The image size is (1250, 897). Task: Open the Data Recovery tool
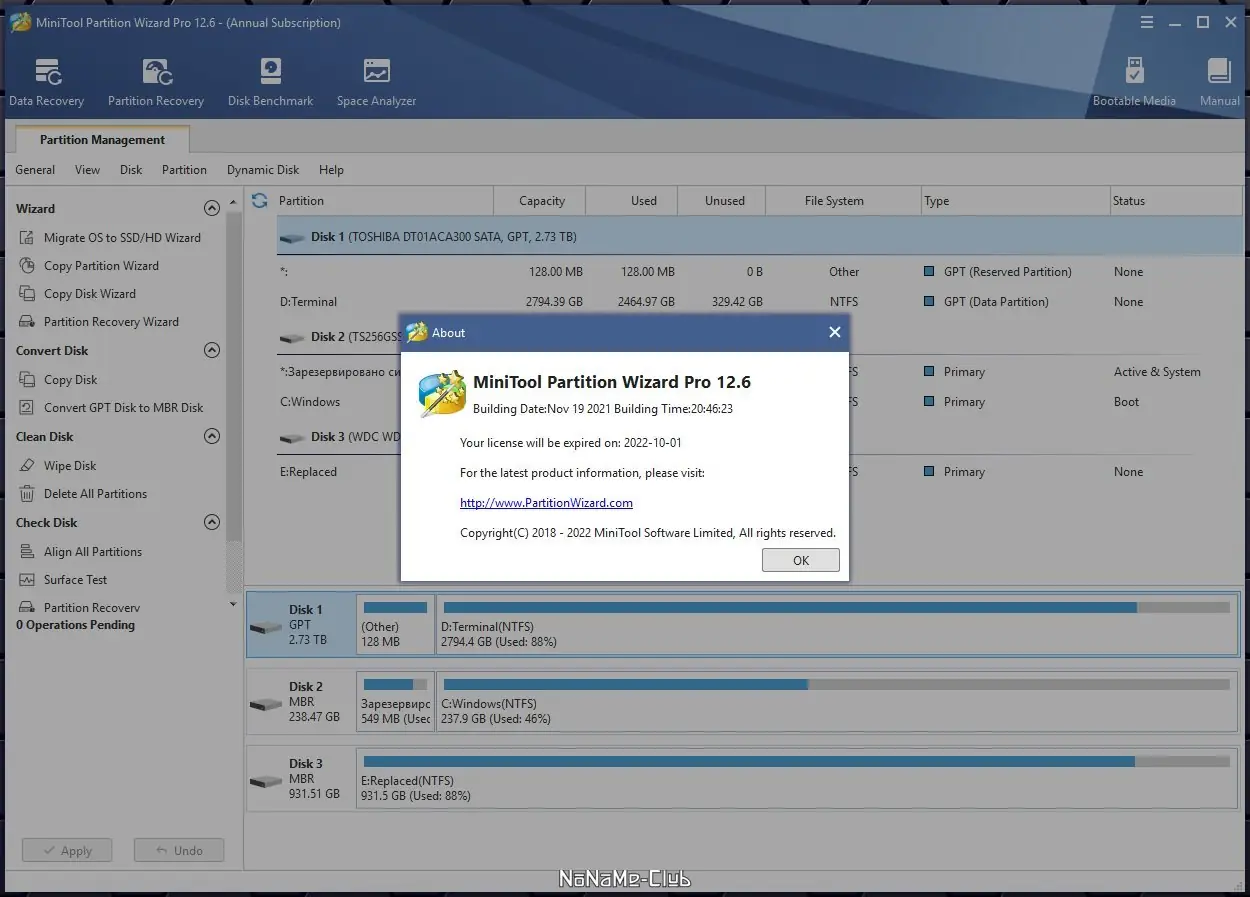pyautogui.click(x=47, y=82)
